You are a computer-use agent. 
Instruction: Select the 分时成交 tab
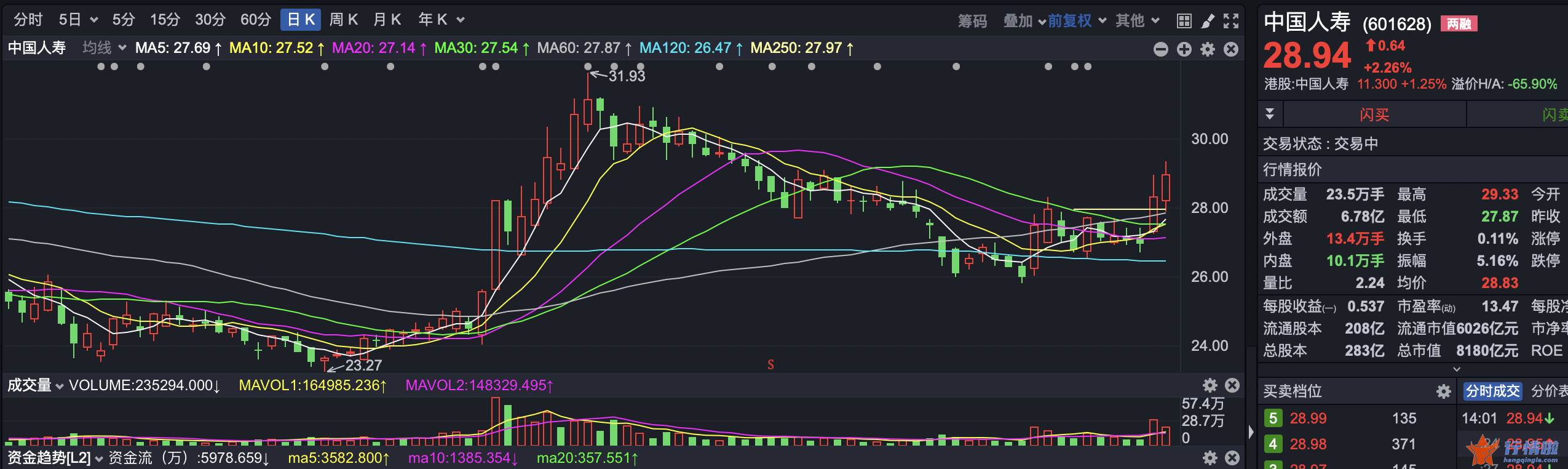click(x=1492, y=391)
